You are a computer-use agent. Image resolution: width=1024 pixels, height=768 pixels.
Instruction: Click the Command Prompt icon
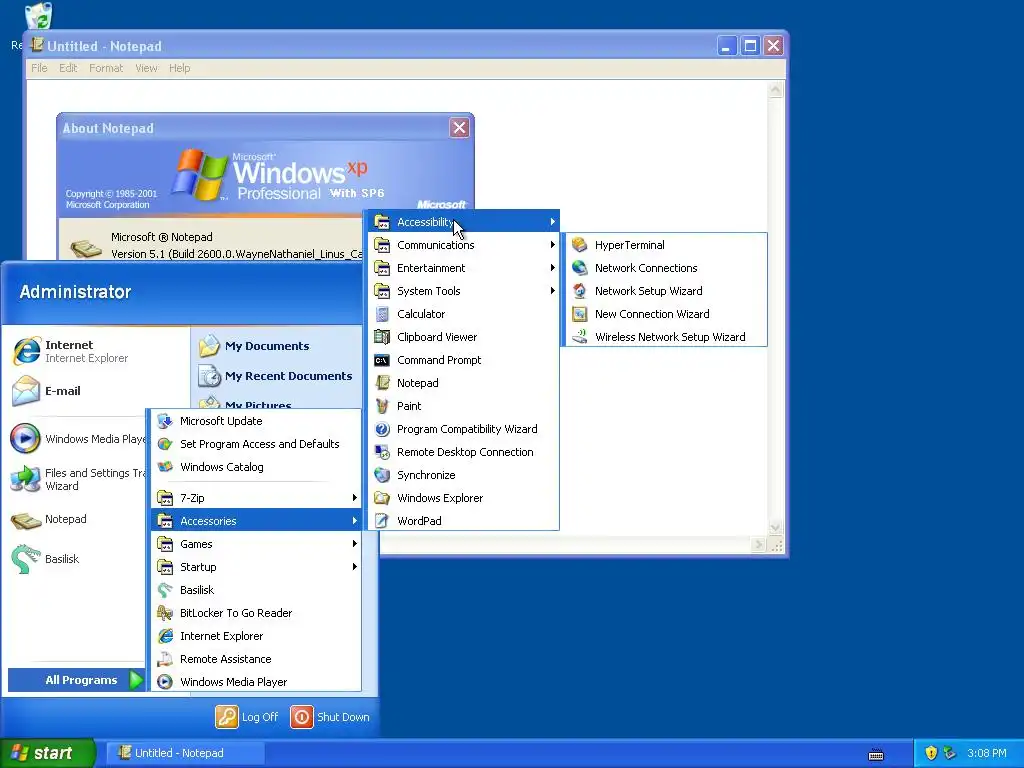click(x=382, y=360)
